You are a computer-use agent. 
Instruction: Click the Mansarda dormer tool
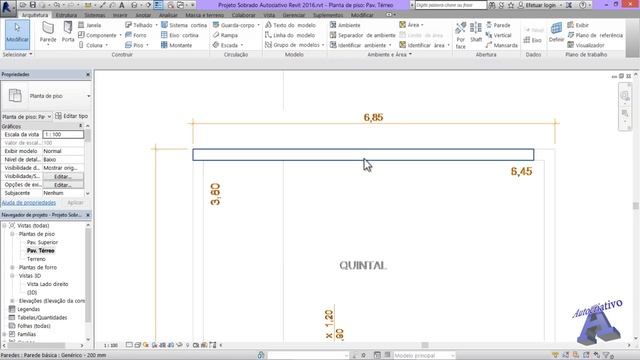pos(502,45)
